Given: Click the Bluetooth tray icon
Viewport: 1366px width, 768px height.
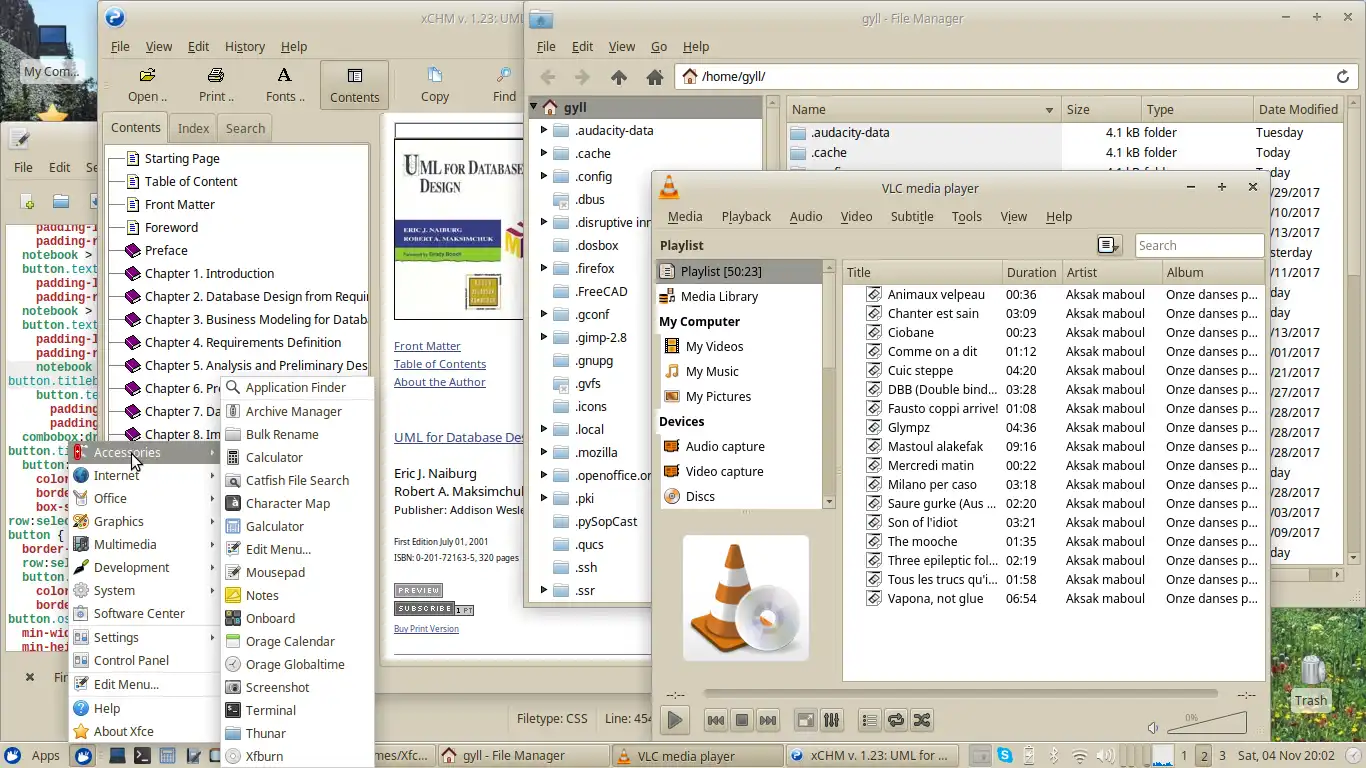Looking at the screenshot, I should 1052,756.
